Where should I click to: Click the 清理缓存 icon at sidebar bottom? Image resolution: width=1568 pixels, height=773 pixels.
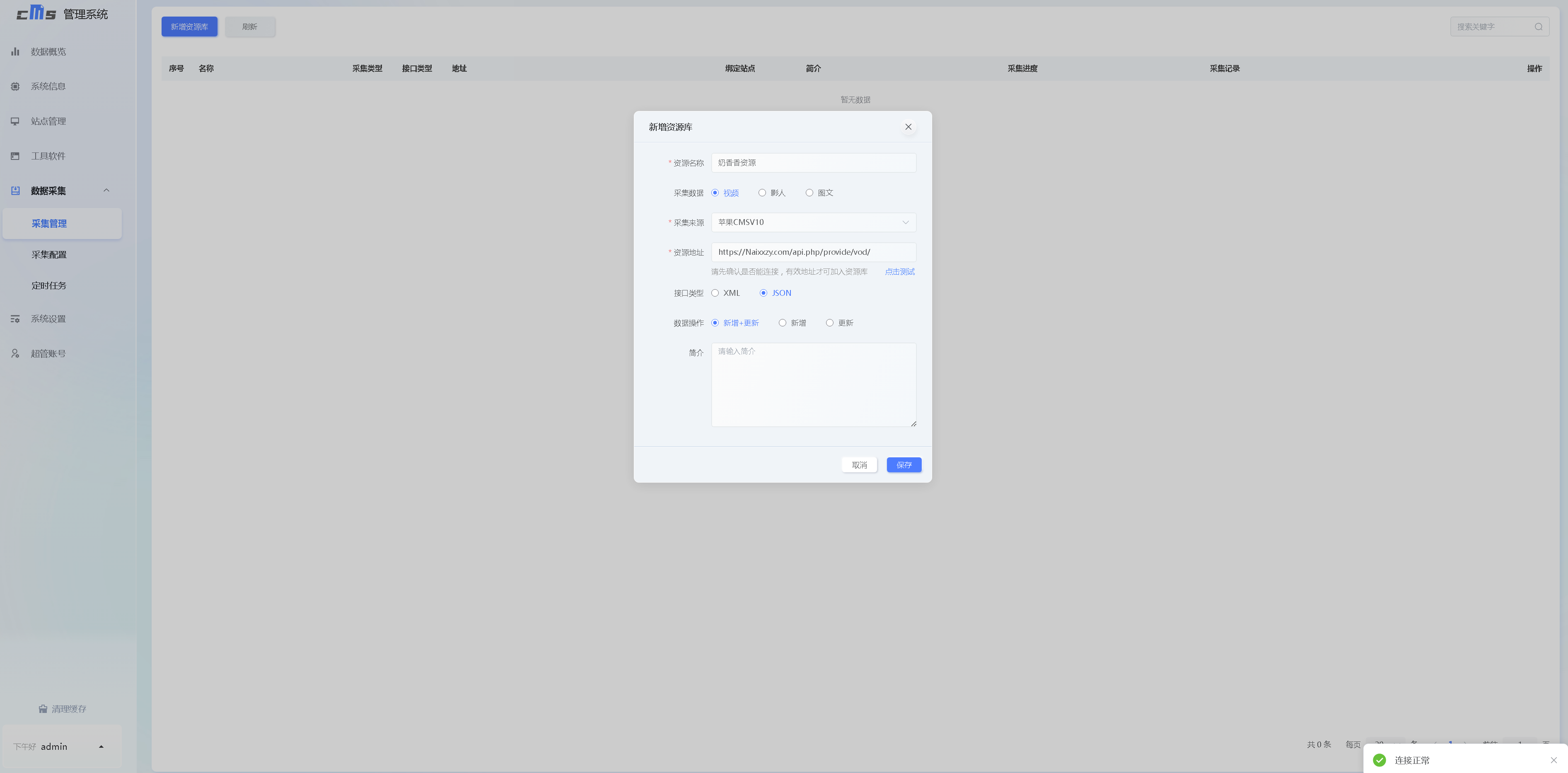point(43,709)
